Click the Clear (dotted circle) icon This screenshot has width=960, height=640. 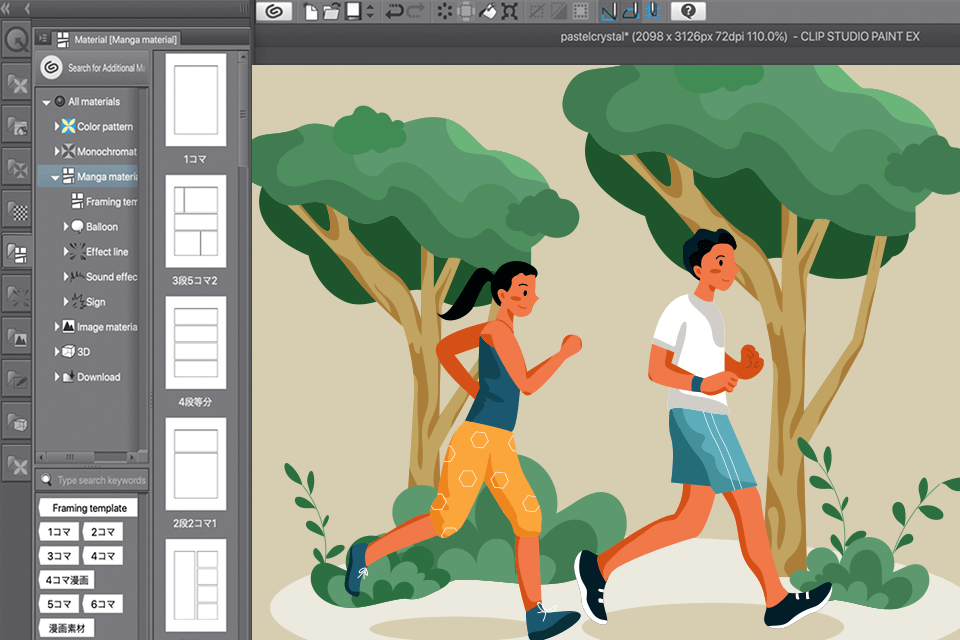[445, 12]
